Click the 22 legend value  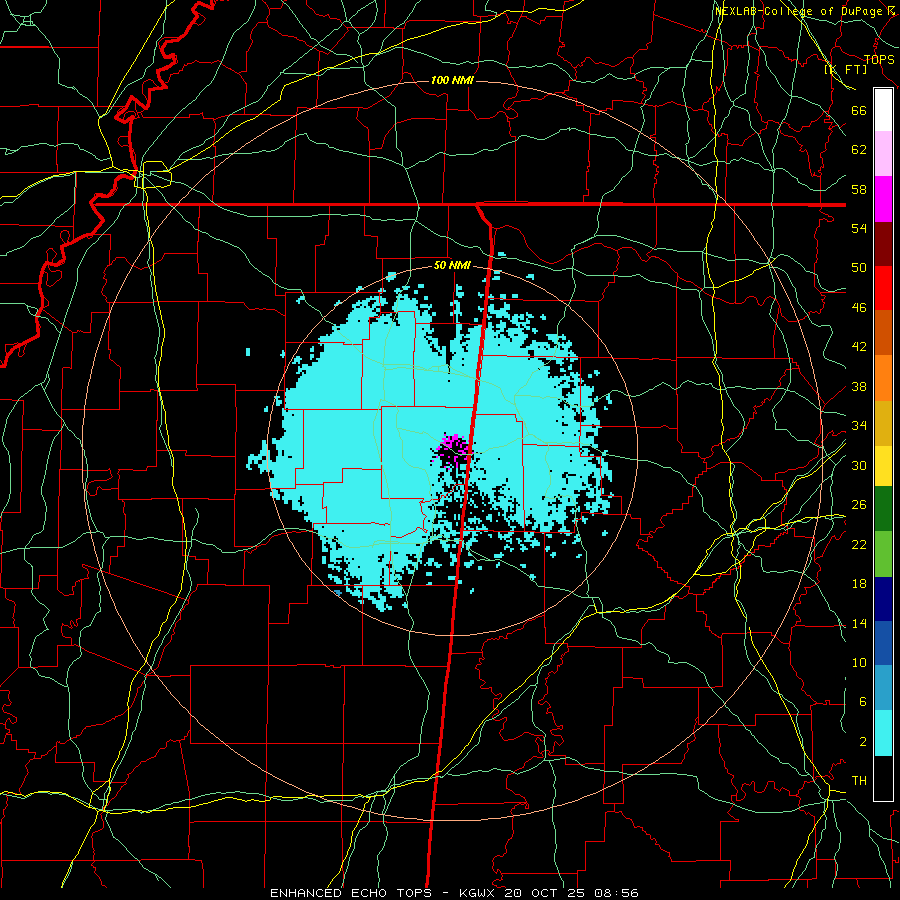click(x=859, y=545)
